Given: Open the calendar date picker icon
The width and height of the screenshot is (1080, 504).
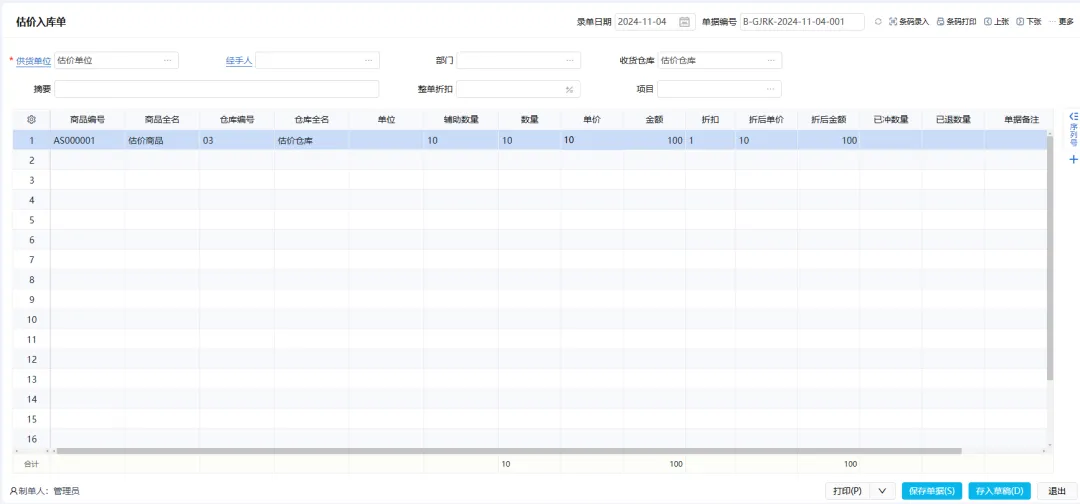Looking at the screenshot, I should pyautogui.click(x=684, y=21).
